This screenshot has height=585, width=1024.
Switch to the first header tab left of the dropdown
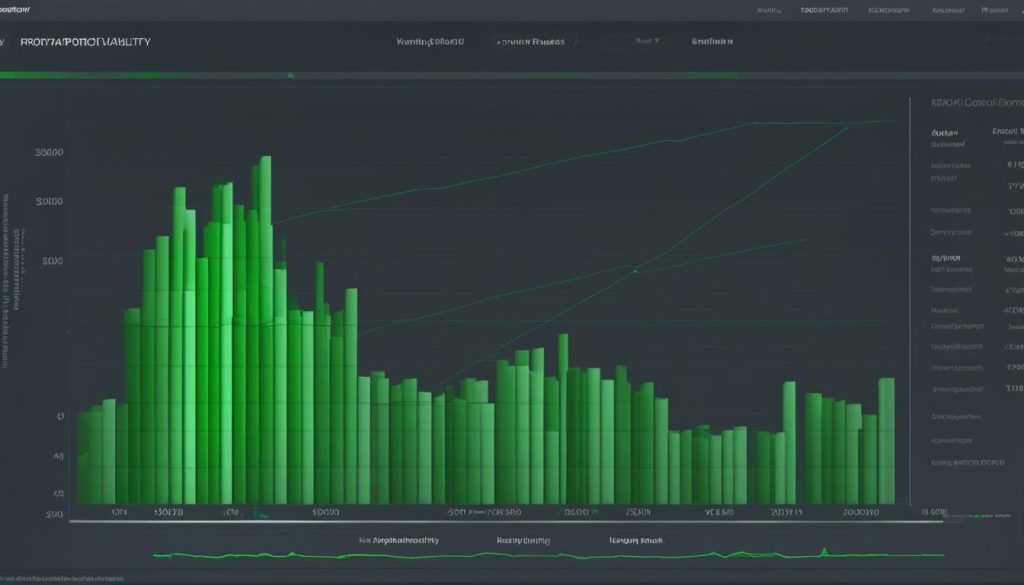[x=430, y=43]
